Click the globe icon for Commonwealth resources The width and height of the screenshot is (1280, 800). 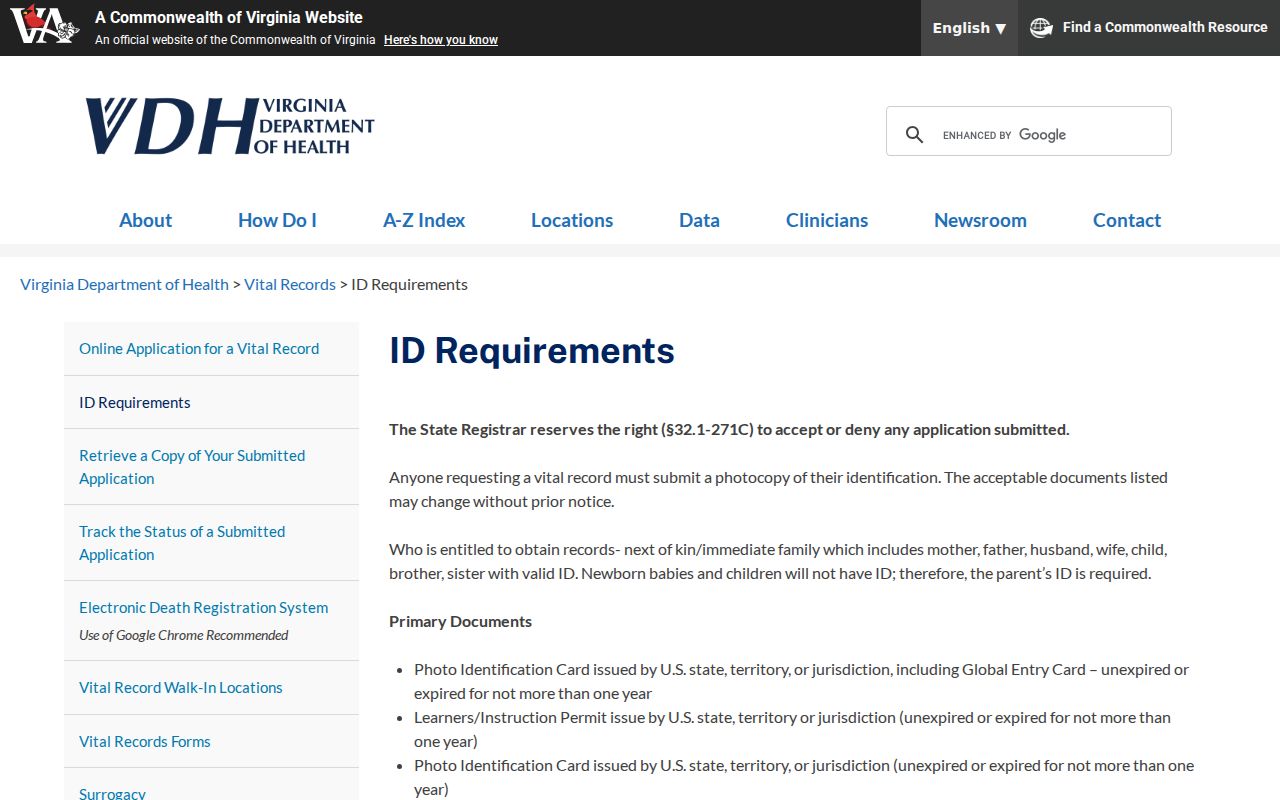tap(1041, 27)
